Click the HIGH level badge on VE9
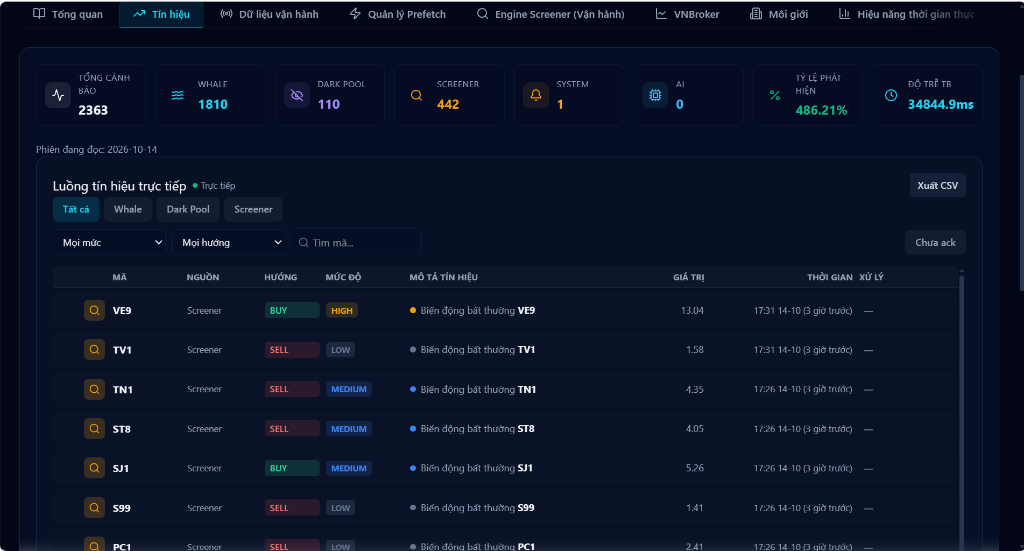Image resolution: width=1024 pixels, height=551 pixels. click(x=342, y=311)
